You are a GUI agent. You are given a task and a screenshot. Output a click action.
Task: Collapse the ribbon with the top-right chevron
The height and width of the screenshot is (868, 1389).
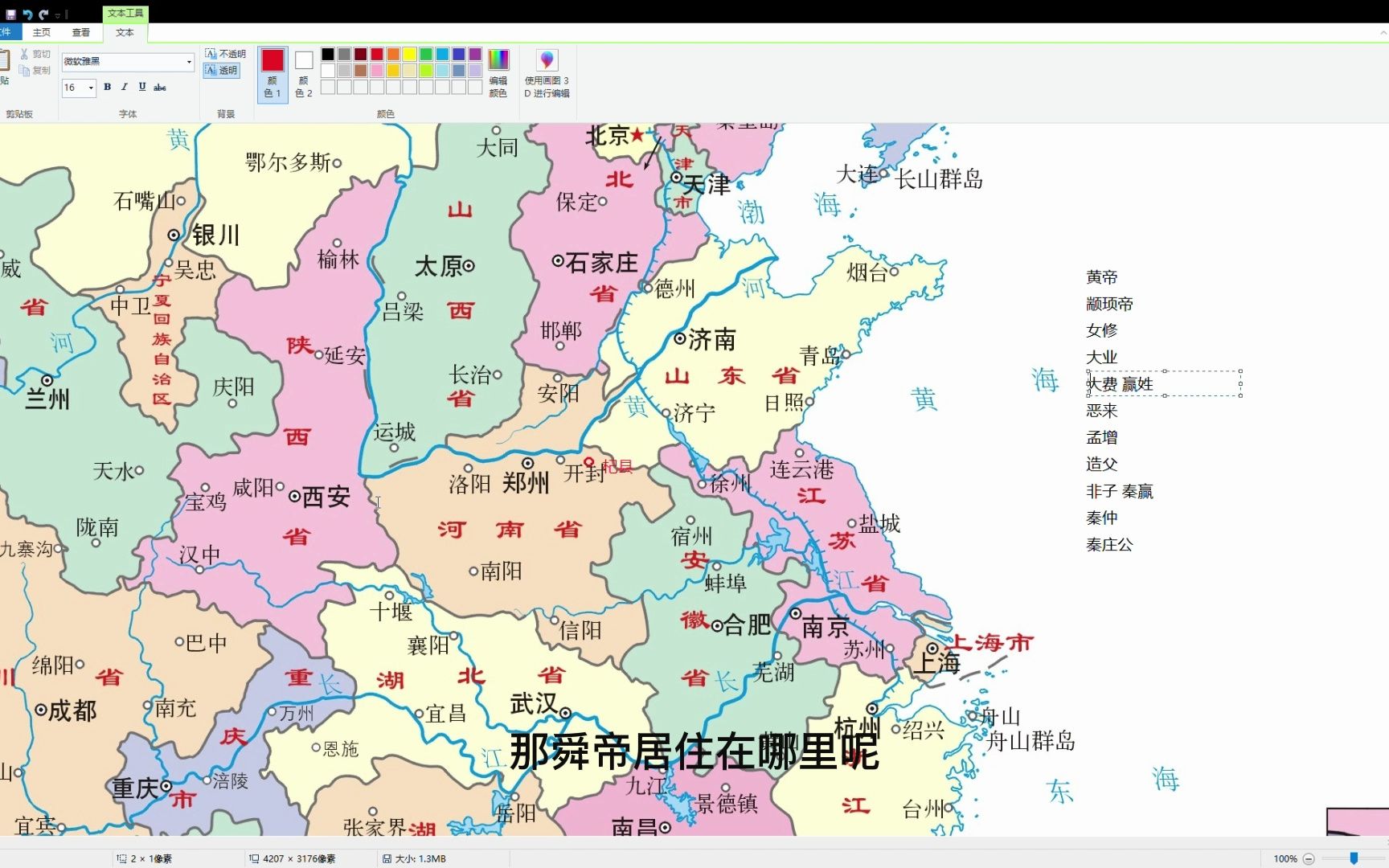(1383, 33)
